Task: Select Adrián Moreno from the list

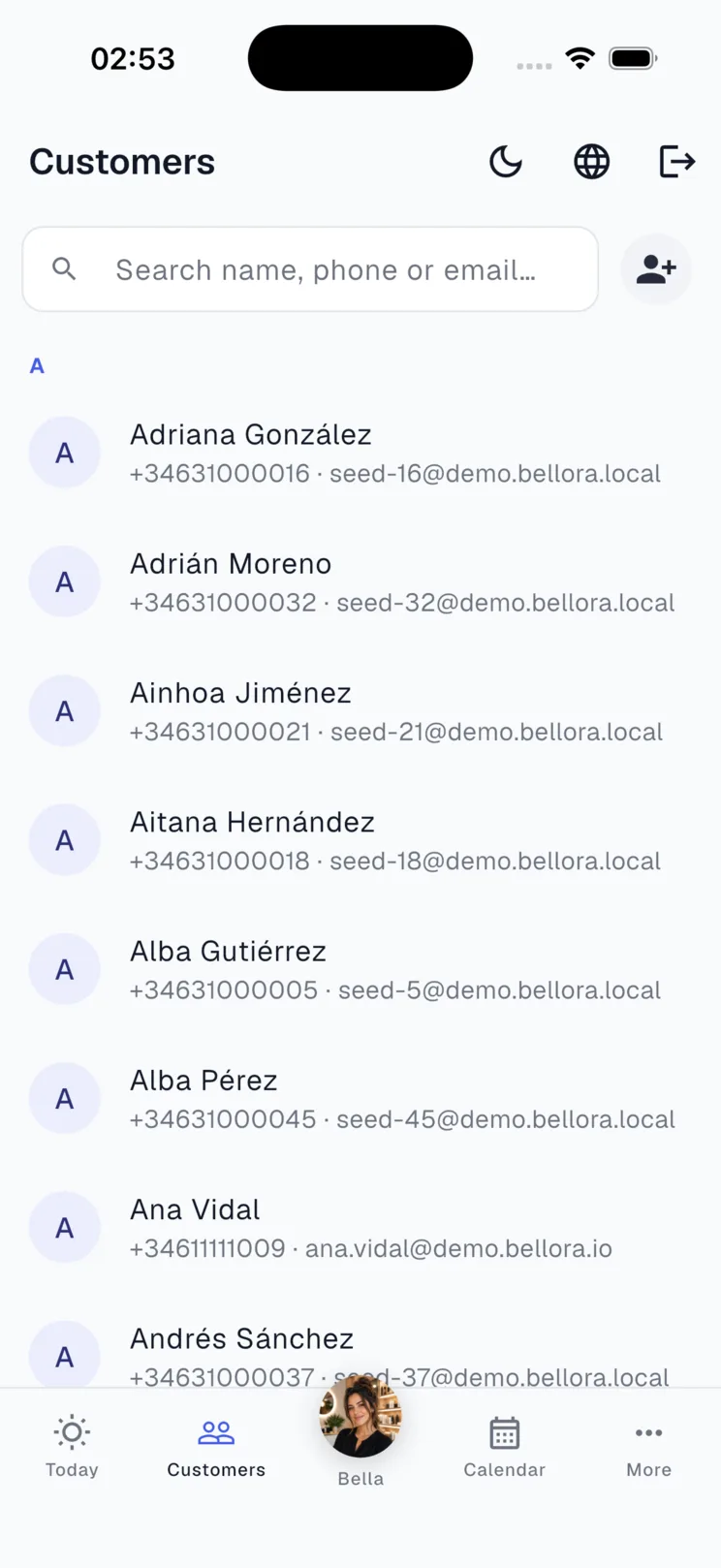Action: tap(360, 581)
